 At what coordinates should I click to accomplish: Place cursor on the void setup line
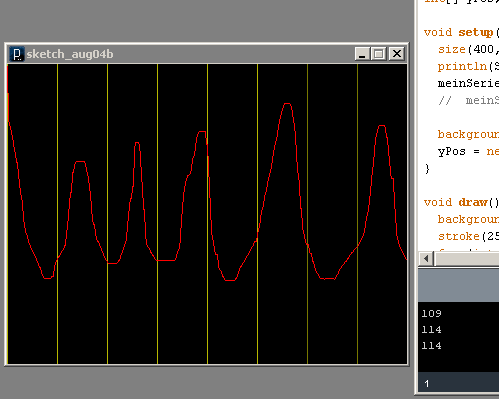coord(461,32)
